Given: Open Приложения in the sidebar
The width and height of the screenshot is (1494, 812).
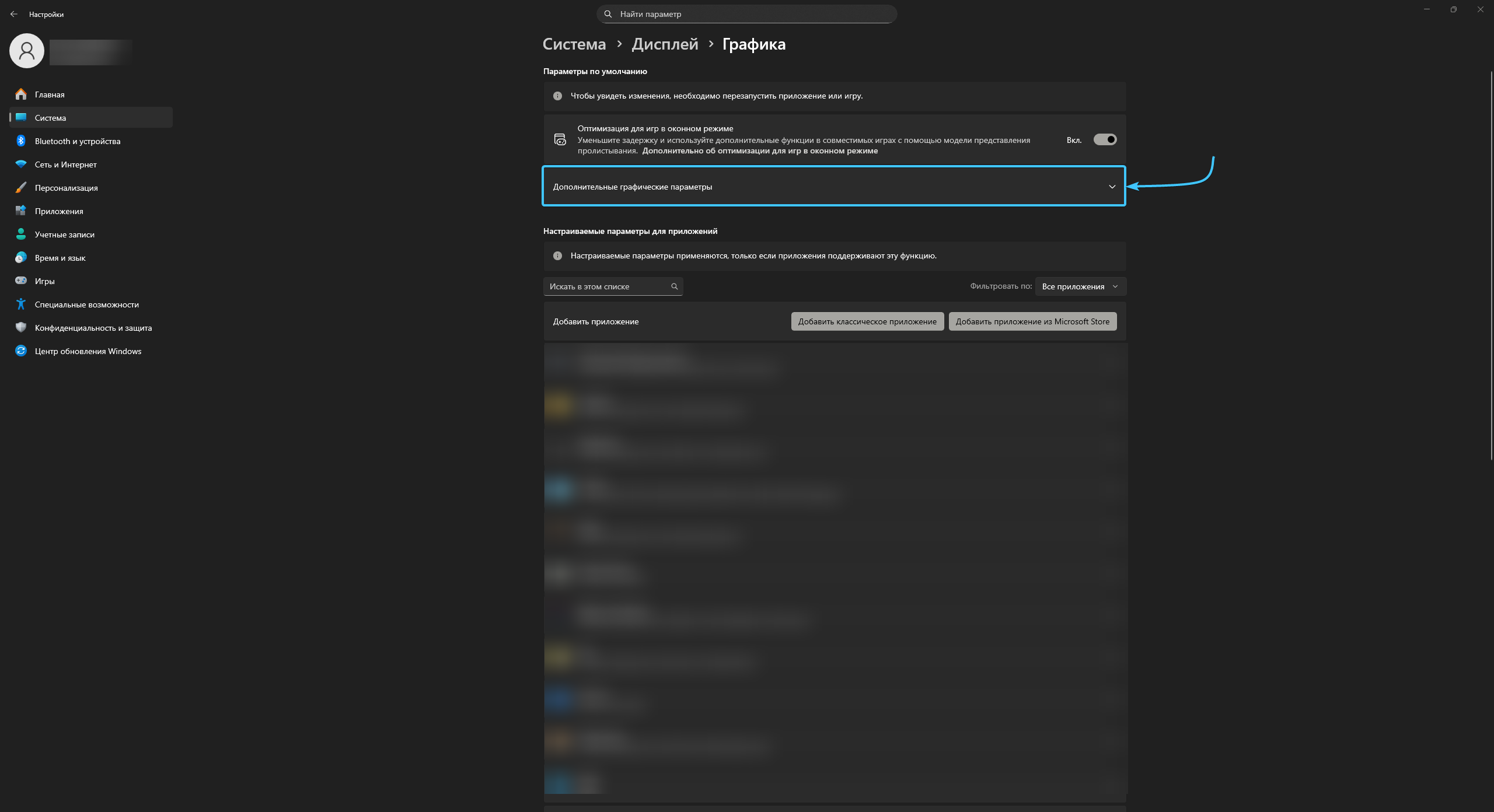Looking at the screenshot, I should pyautogui.click(x=59, y=211).
